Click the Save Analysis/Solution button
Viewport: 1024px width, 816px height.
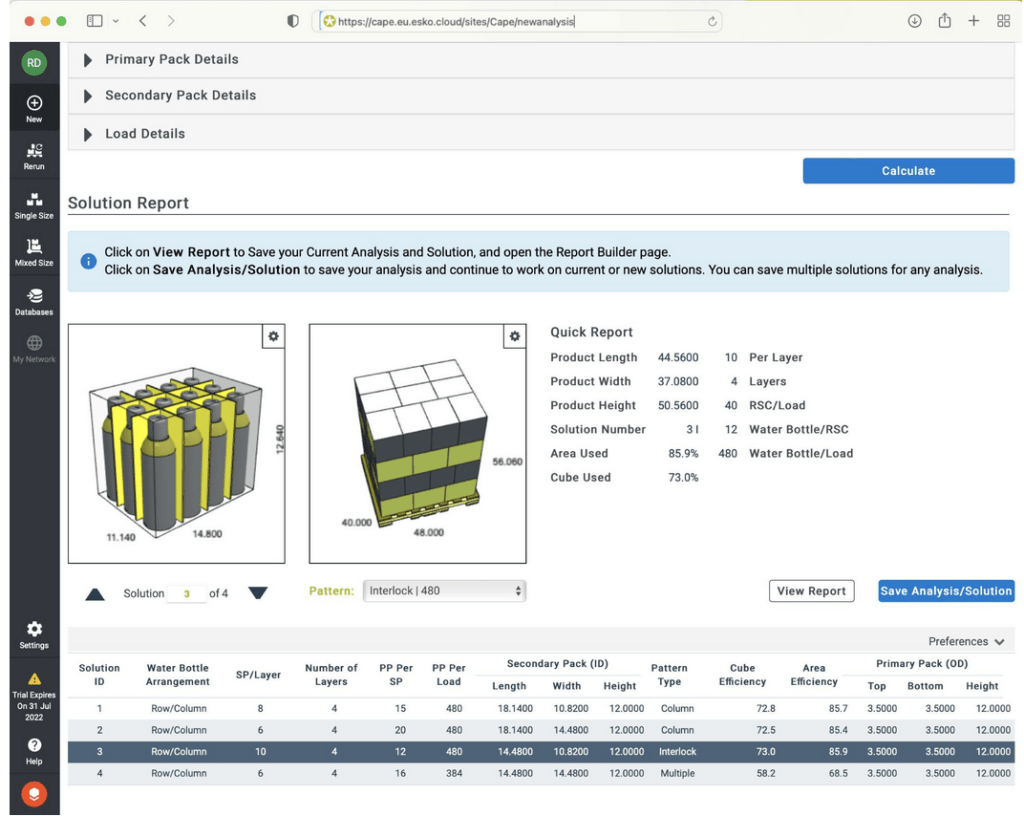pyautogui.click(x=946, y=591)
